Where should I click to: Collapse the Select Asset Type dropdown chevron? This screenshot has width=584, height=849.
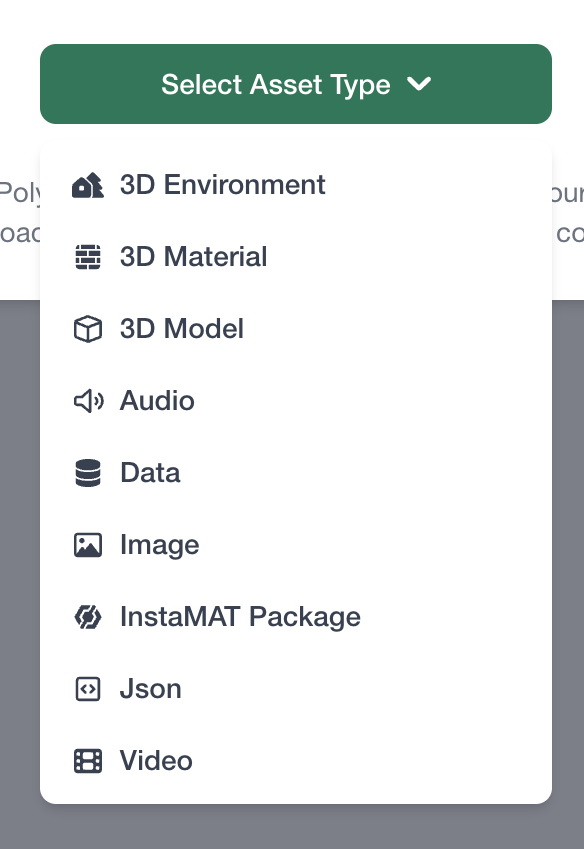(x=420, y=84)
